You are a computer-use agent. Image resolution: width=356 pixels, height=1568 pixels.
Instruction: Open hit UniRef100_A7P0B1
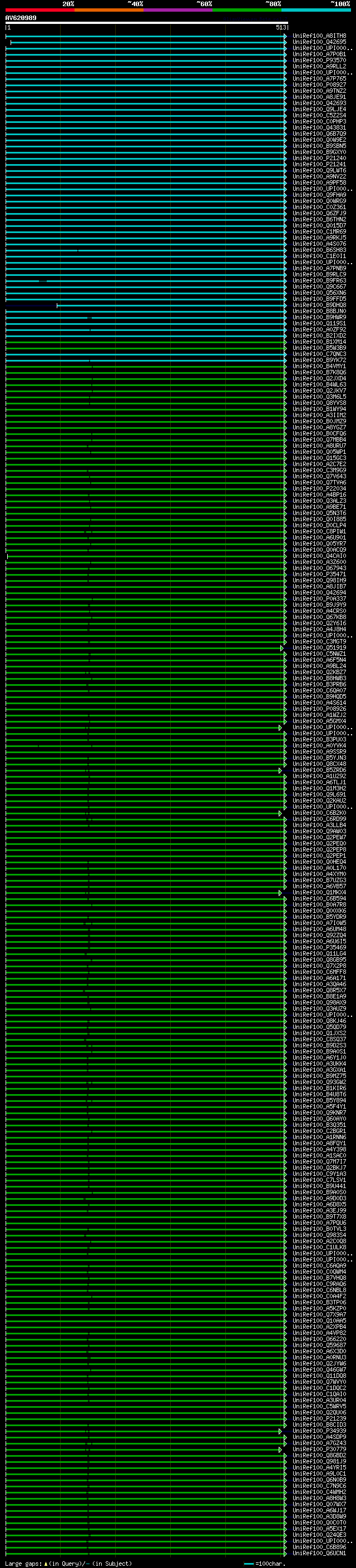pos(319,54)
